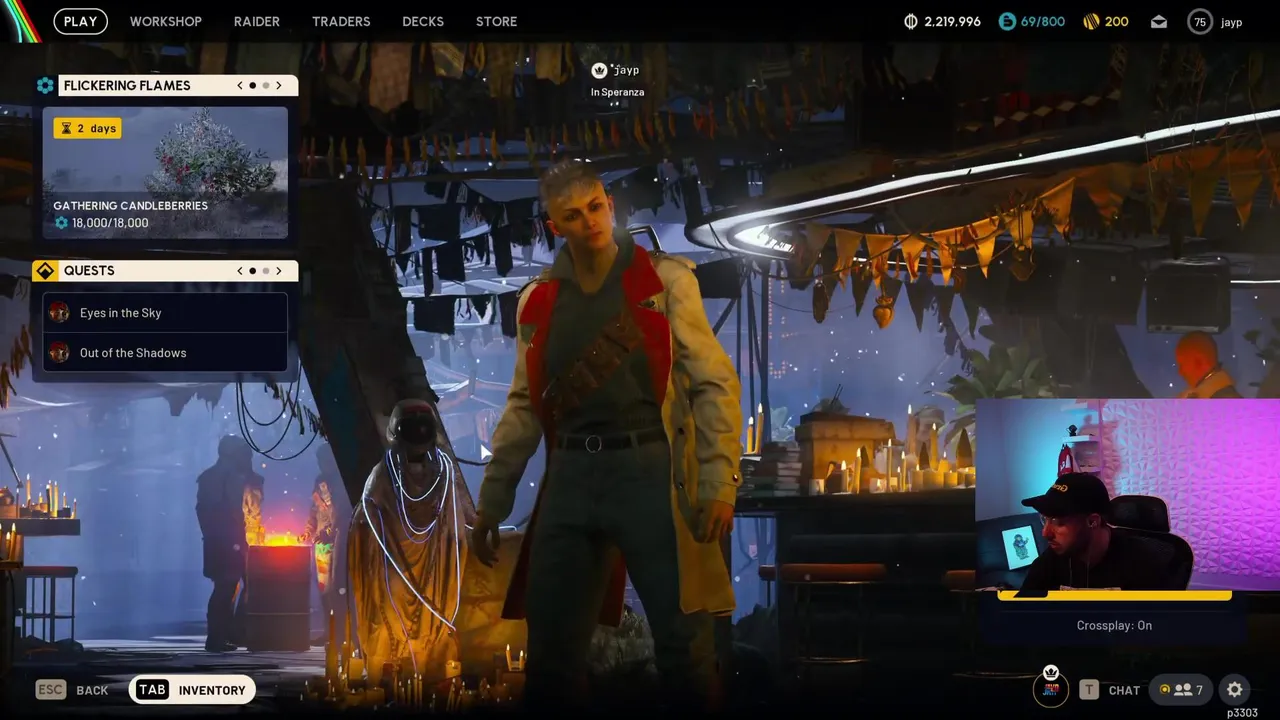
Task: Open the Eyes in the Sky quest
Action: pyautogui.click(x=165, y=313)
